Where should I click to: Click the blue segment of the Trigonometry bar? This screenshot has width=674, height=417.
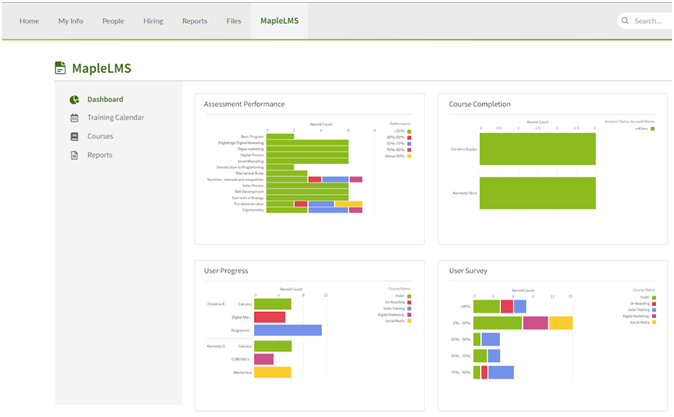coord(328,210)
